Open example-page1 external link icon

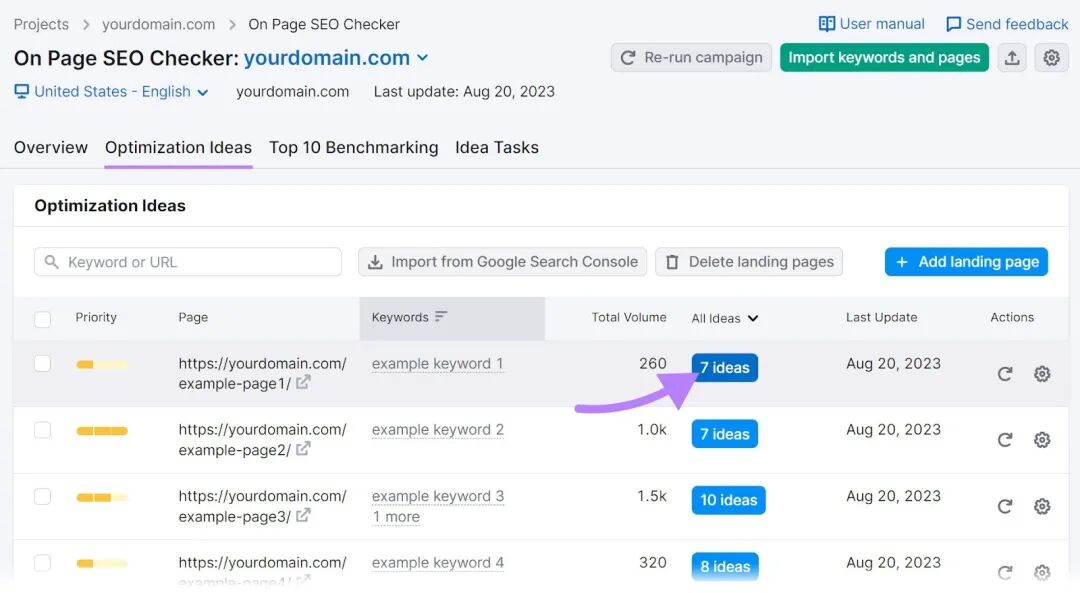303,383
